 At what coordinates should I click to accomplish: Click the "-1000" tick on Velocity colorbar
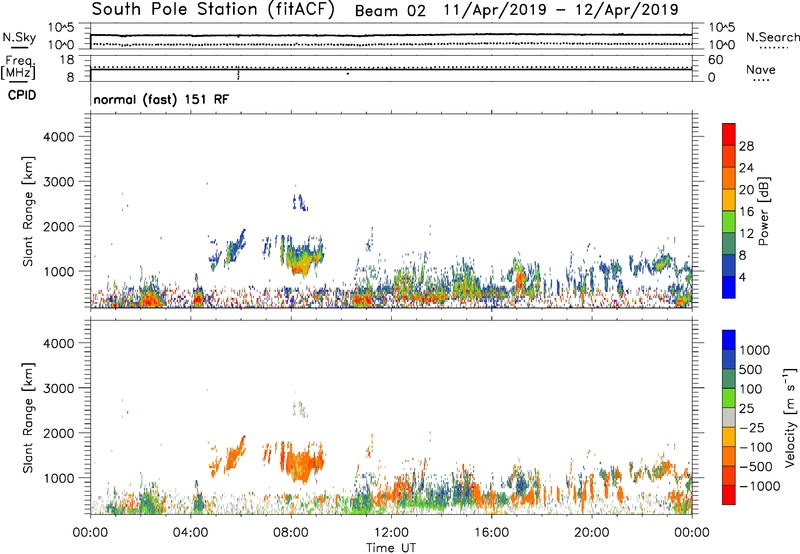click(x=760, y=486)
